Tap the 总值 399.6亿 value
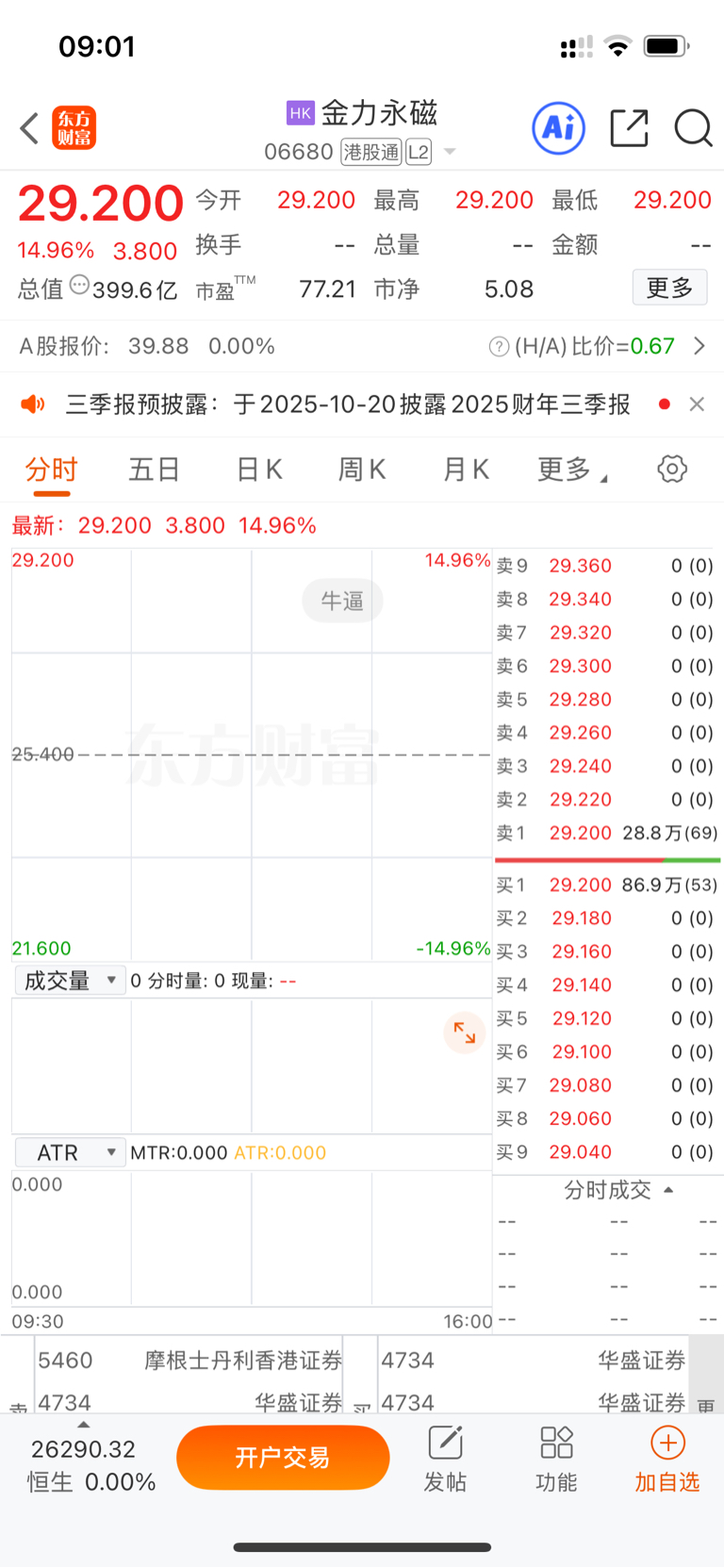724x1568 pixels. coord(135,289)
